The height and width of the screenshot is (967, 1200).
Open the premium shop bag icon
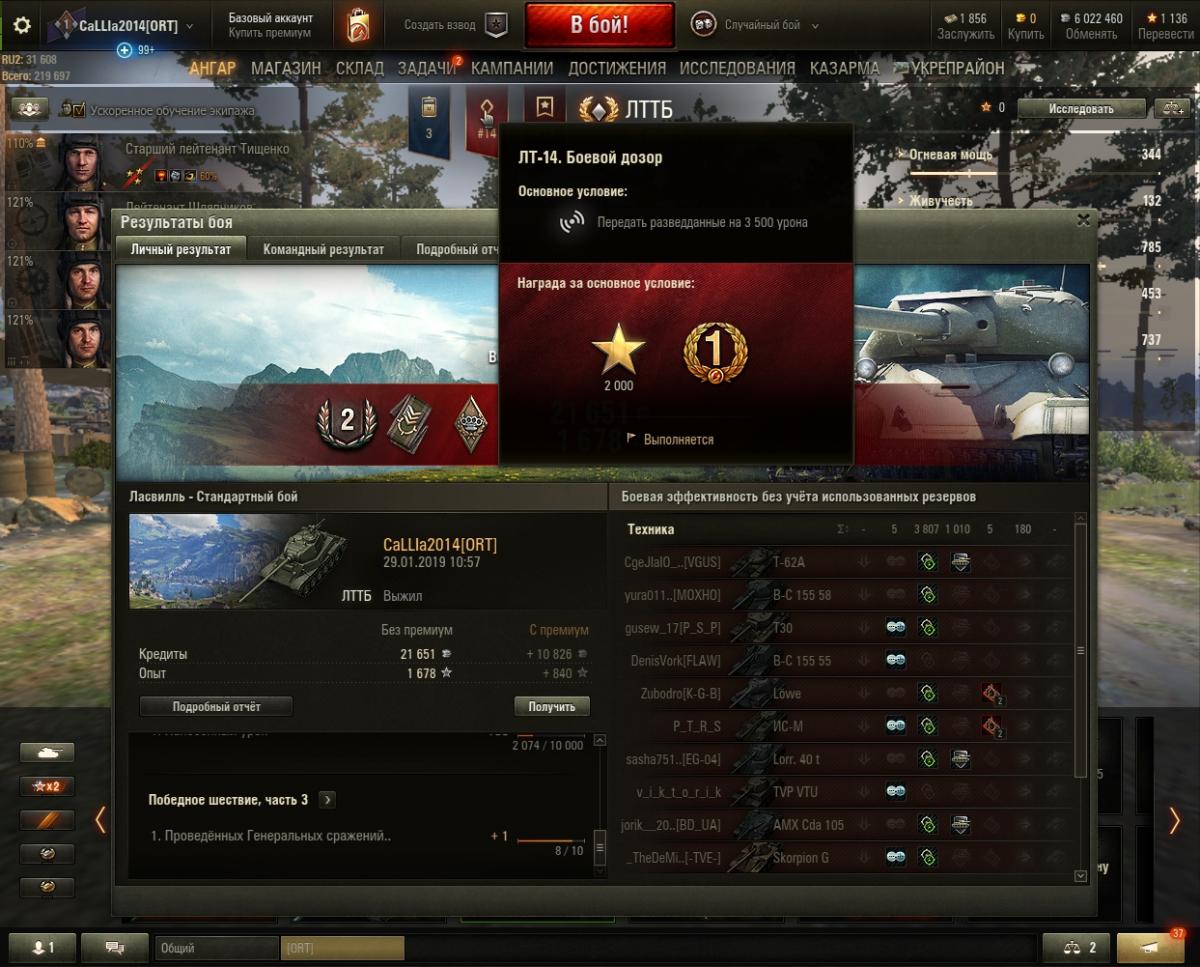(358, 25)
